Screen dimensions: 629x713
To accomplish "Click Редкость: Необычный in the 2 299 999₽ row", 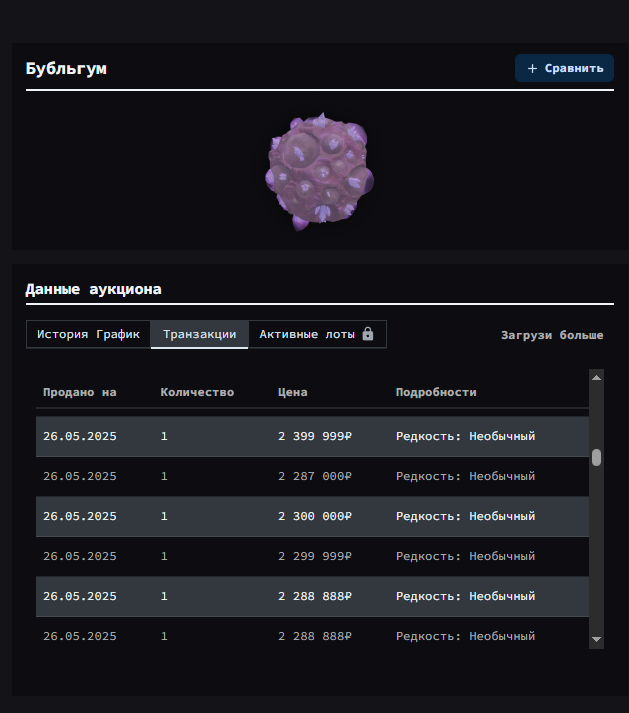I will click(x=465, y=556).
